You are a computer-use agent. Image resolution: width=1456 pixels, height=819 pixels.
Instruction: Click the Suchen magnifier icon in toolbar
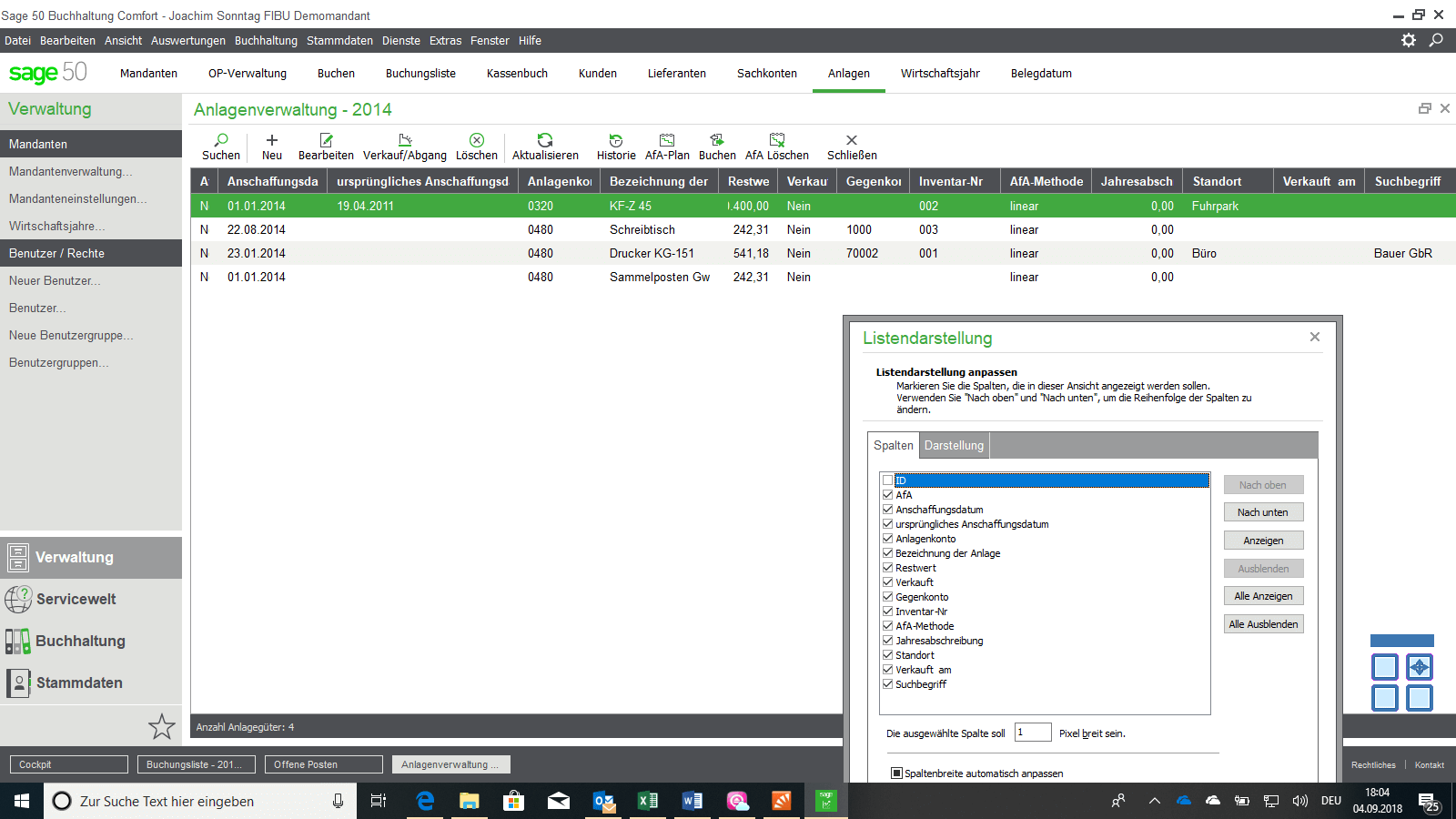[221, 140]
